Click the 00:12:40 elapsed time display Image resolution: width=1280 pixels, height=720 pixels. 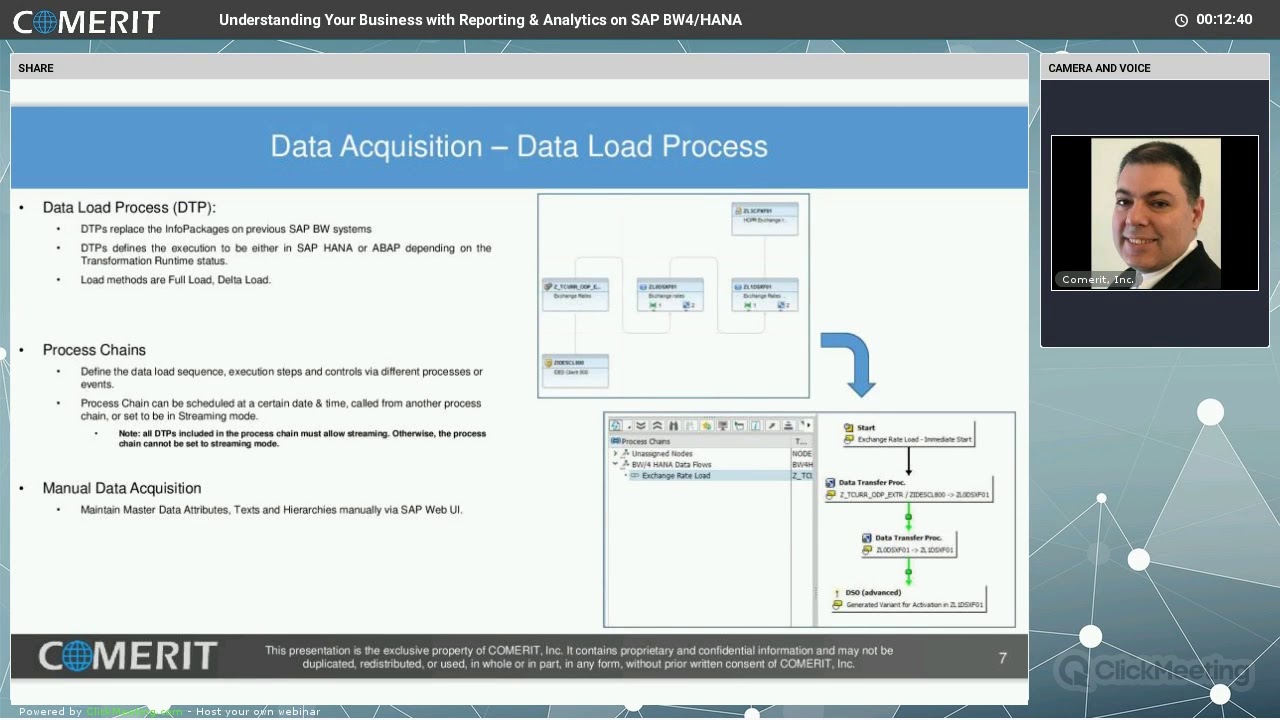click(1224, 20)
